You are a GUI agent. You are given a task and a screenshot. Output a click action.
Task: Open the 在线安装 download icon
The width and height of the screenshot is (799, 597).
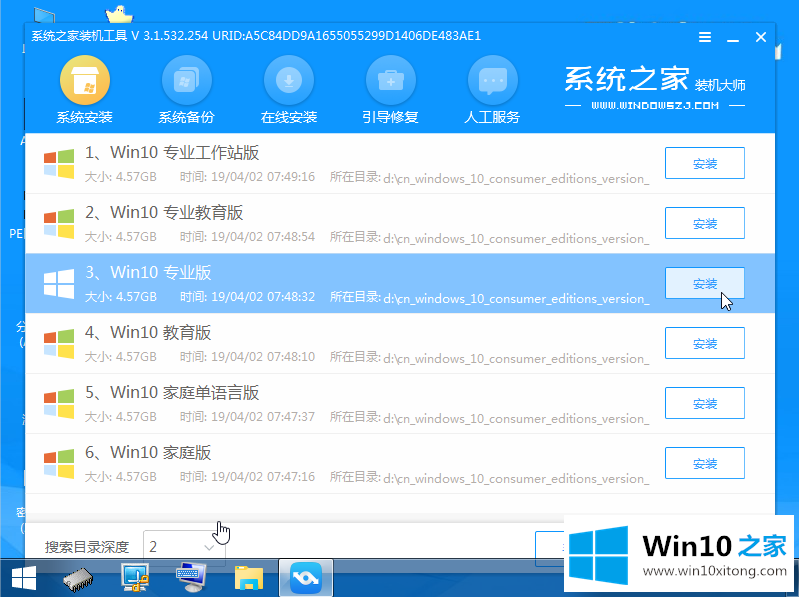[288, 80]
